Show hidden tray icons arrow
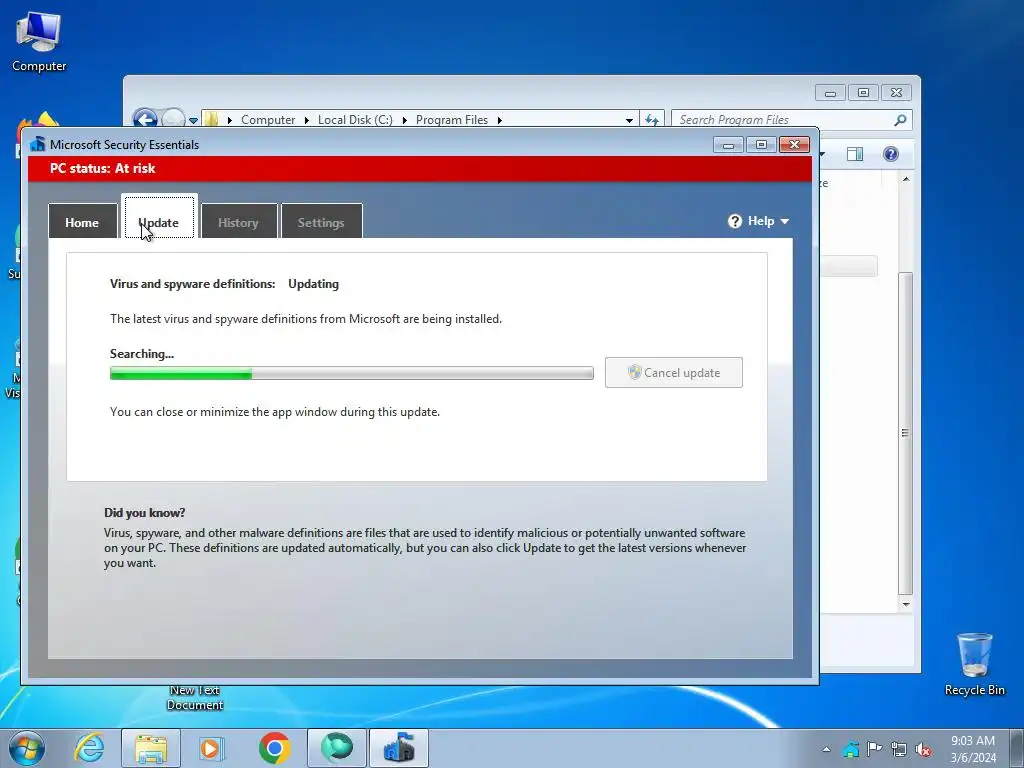Image resolution: width=1024 pixels, height=768 pixels. [826, 749]
